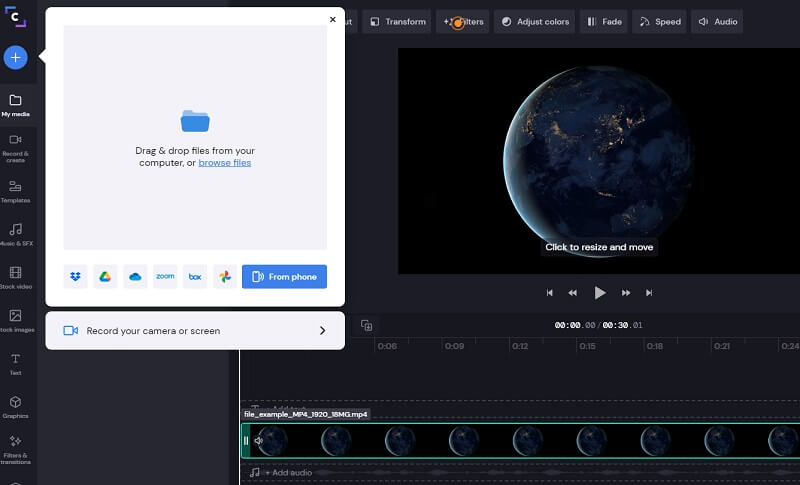
Task: Skip to end of video
Action: pyautogui.click(x=649, y=293)
